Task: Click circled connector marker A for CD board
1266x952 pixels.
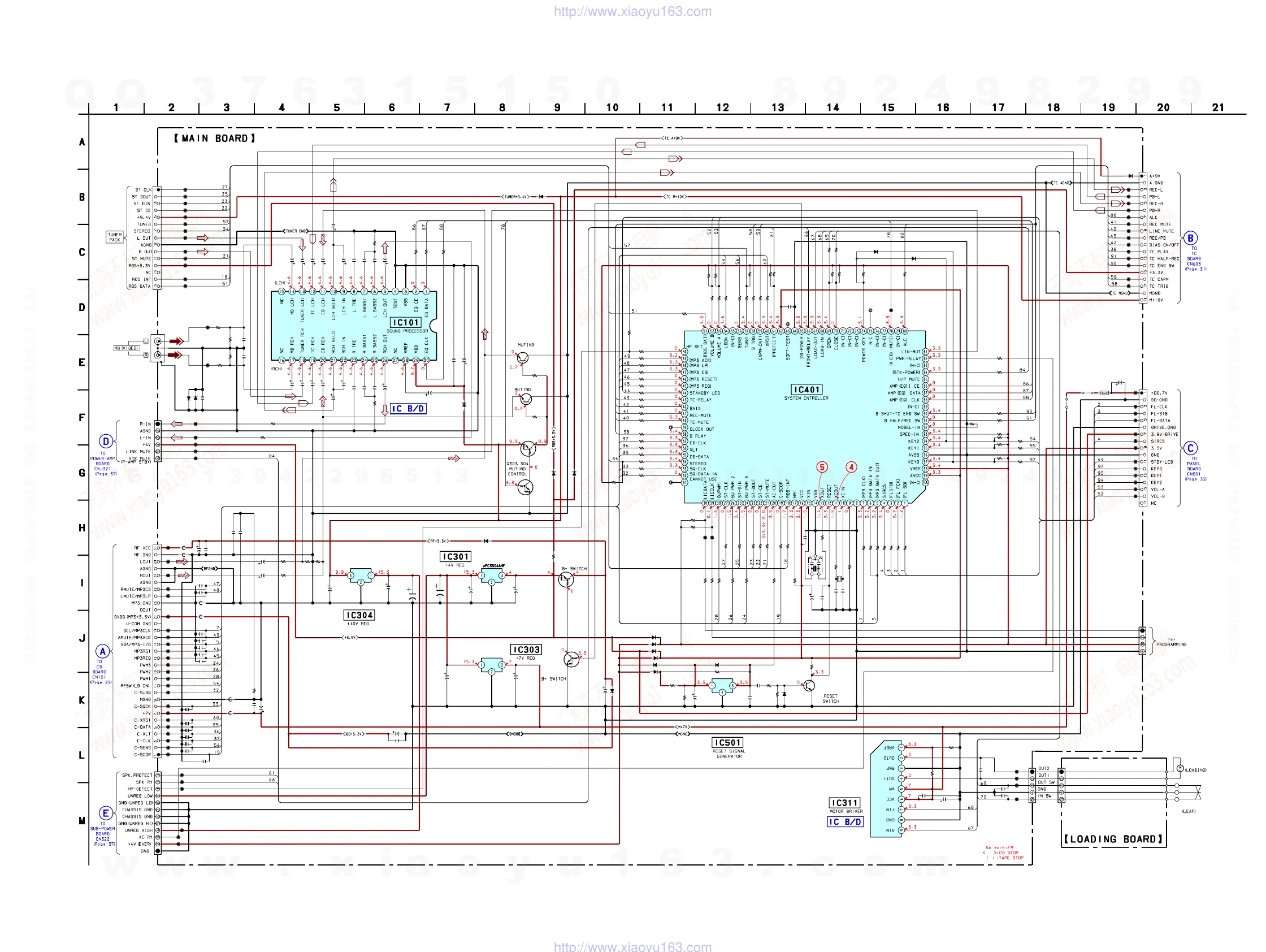Action: (102, 651)
